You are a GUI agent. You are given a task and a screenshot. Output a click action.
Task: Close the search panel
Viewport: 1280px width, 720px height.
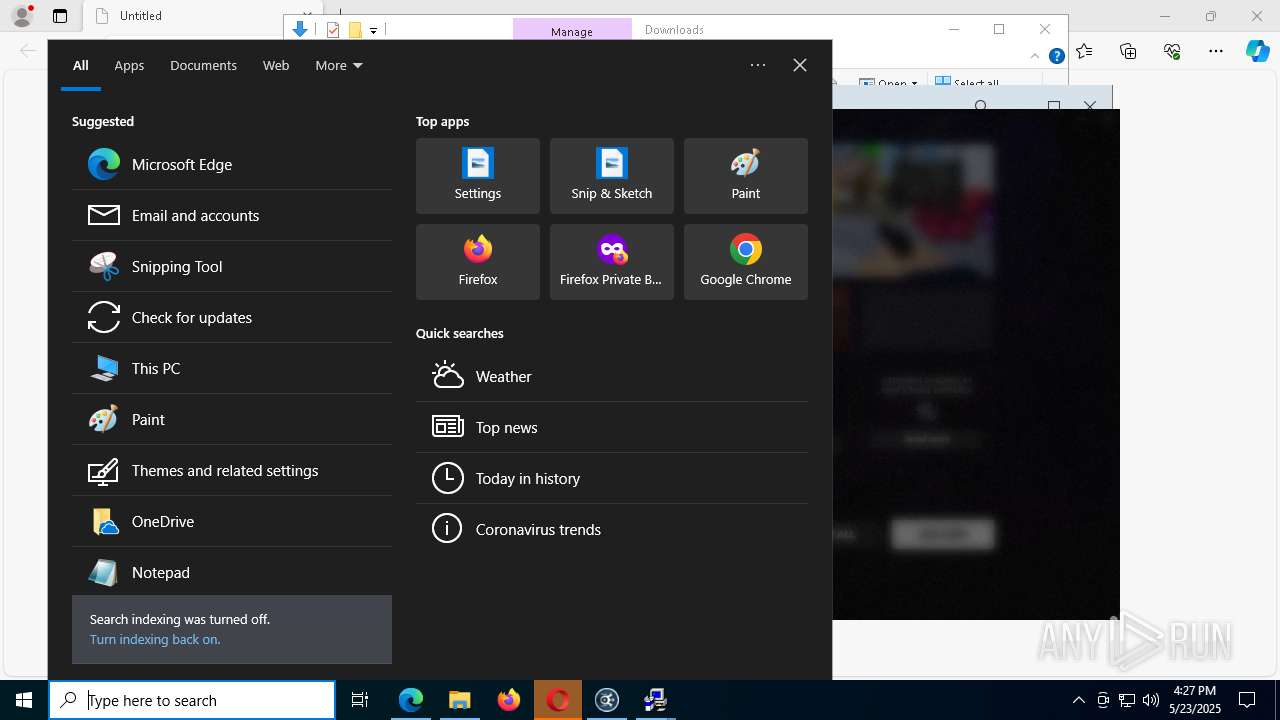click(x=800, y=65)
